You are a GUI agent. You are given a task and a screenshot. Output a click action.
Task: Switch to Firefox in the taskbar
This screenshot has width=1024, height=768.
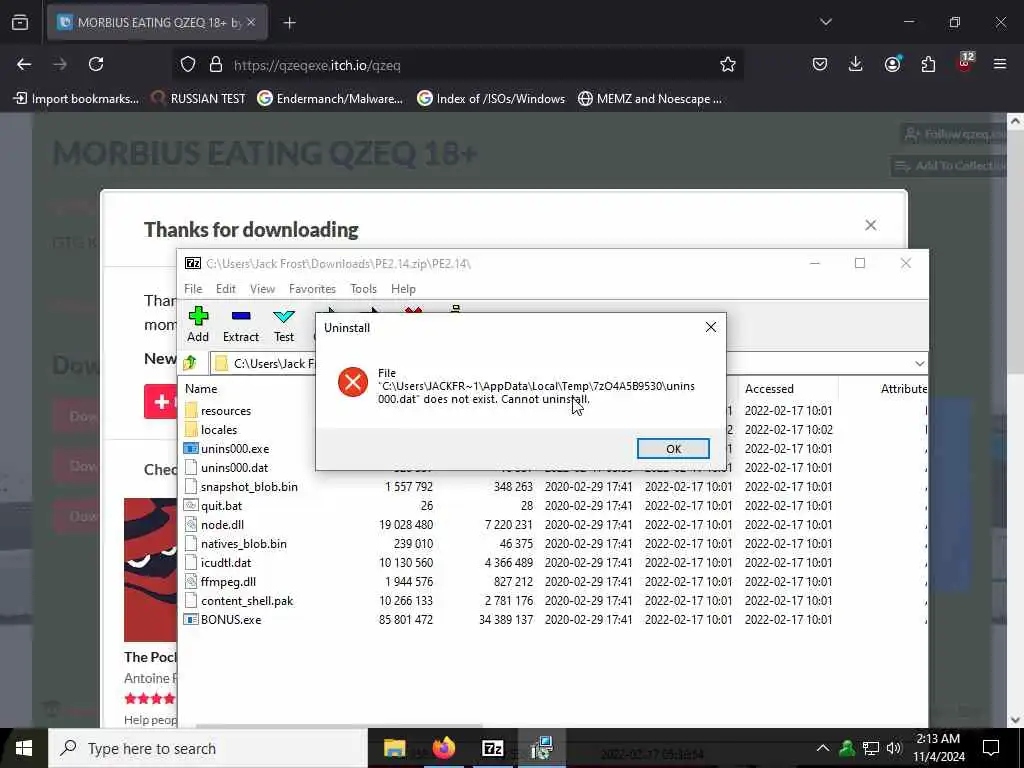pyautogui.click(x=443, y=748)
